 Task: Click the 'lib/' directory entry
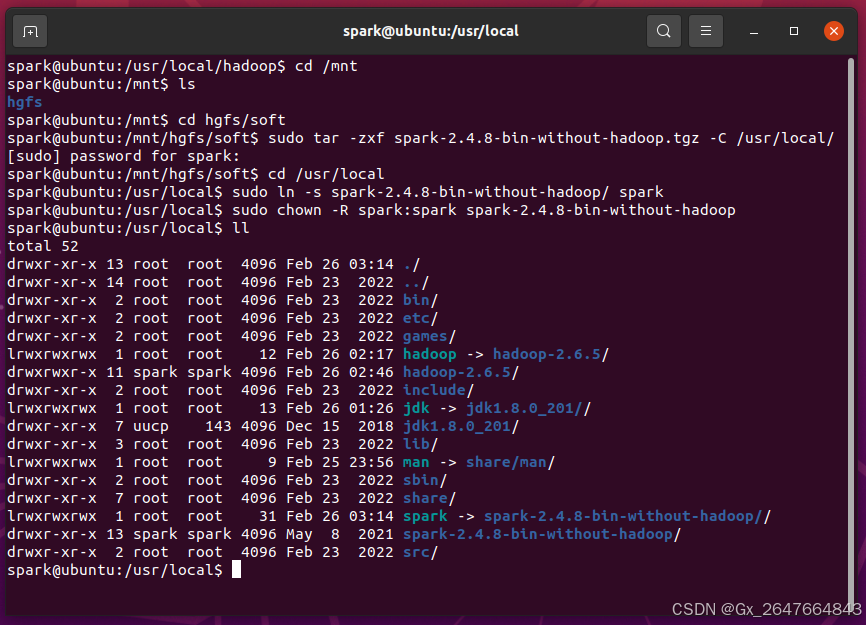420,444
